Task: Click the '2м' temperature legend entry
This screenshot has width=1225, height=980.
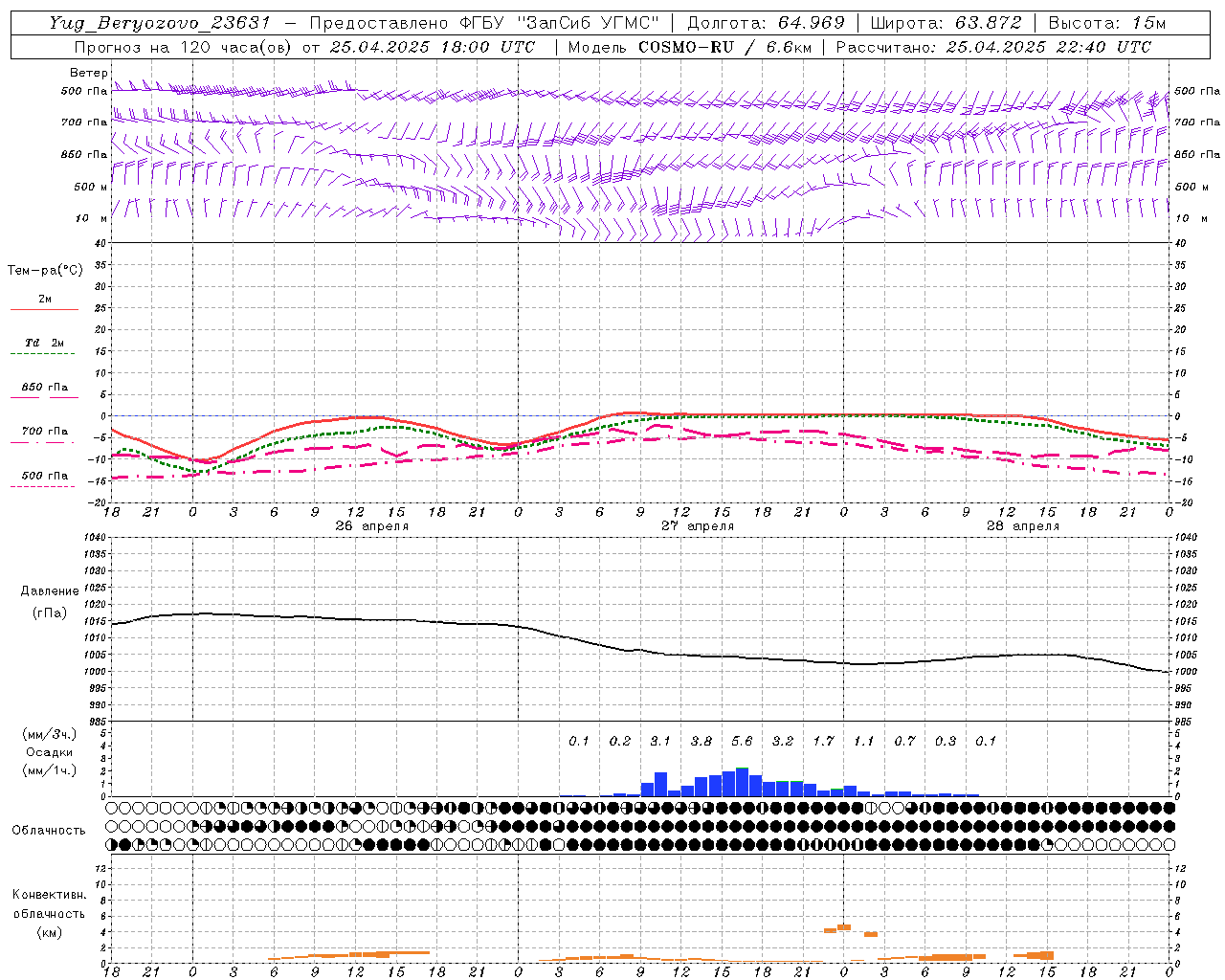Action: click(45, 300)
